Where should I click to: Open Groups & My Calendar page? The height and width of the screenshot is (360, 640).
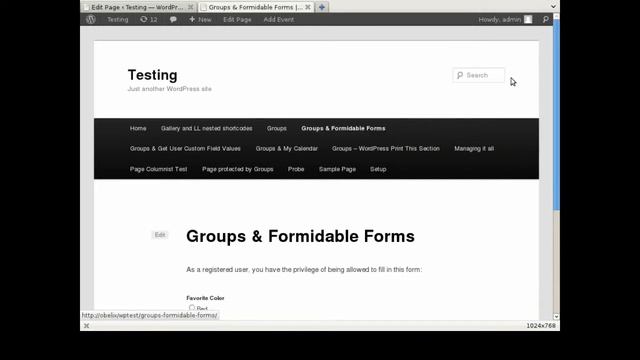coord(287,149)
